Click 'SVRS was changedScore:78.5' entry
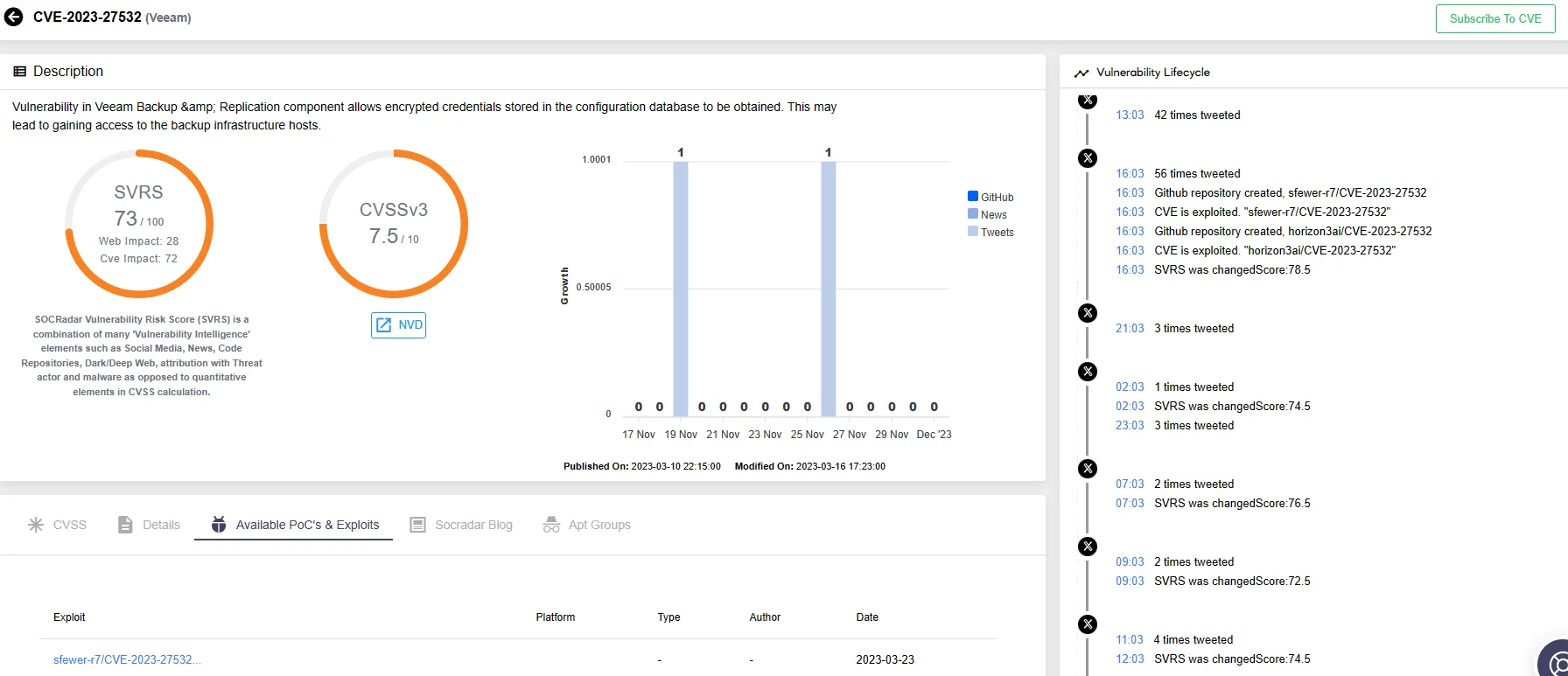This screenshot has height=676, width=1568. click(x=1232, y=270)
